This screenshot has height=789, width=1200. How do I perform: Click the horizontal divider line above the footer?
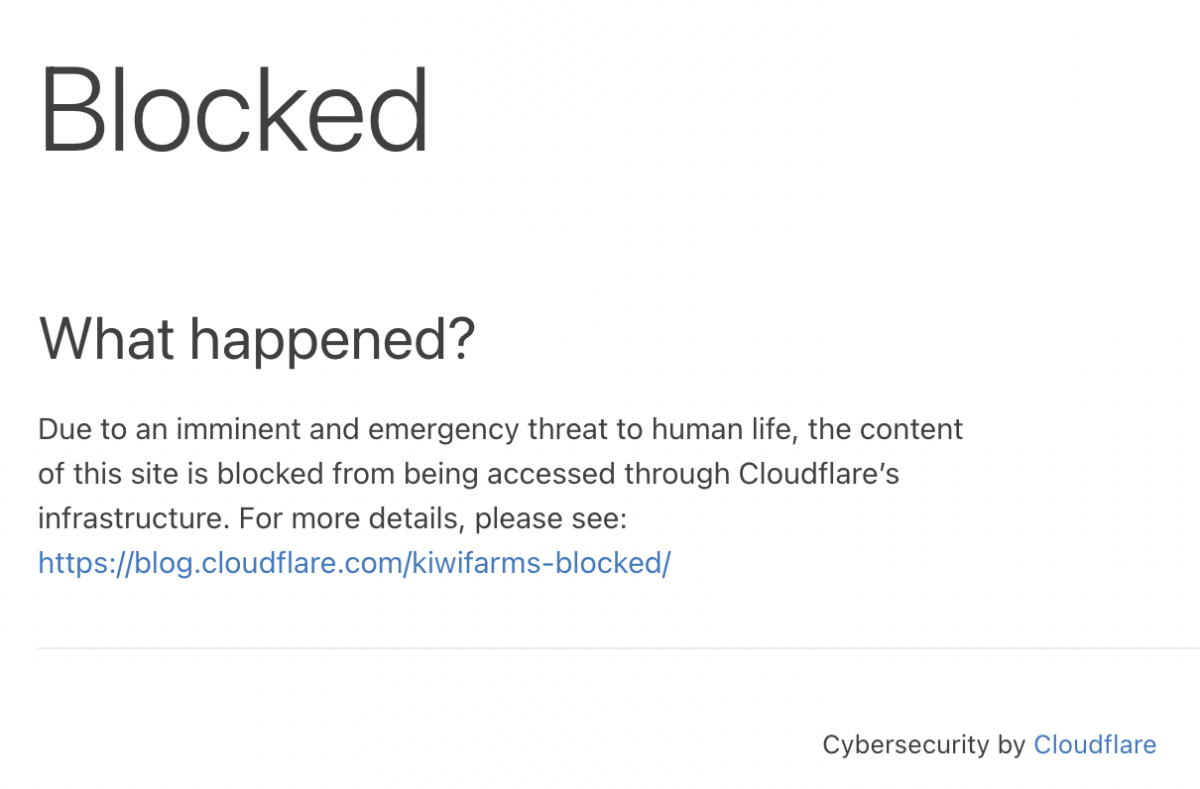pos(600,648)
